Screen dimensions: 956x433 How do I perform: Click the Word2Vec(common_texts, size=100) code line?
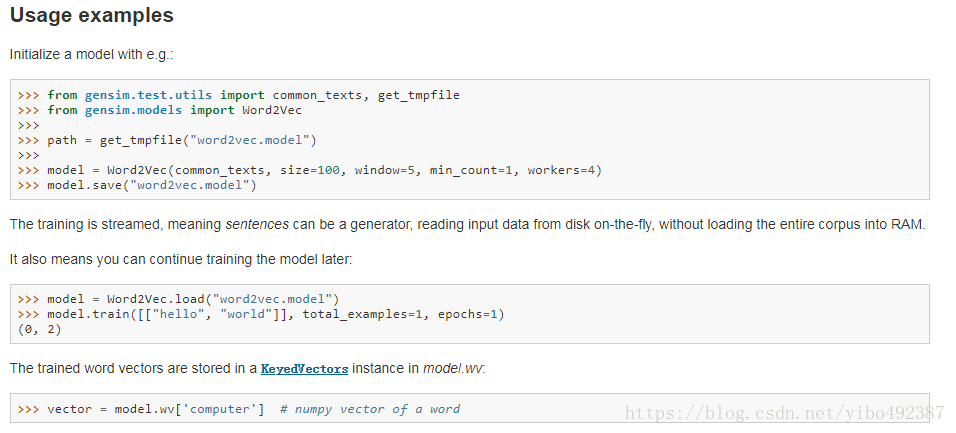[310, 170]
